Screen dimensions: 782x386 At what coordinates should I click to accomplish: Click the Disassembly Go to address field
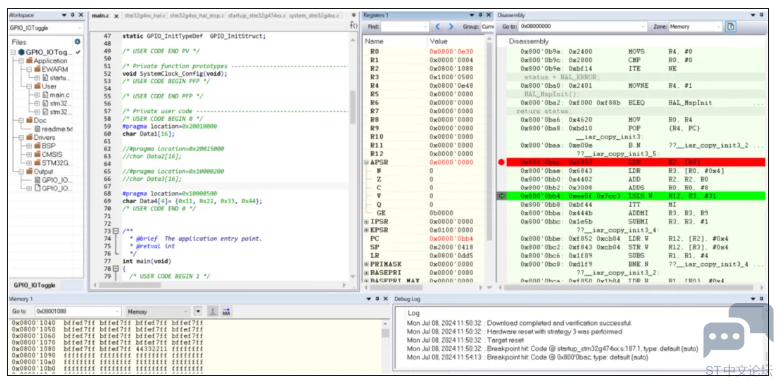pyautogui.click(x=582, y=26)
